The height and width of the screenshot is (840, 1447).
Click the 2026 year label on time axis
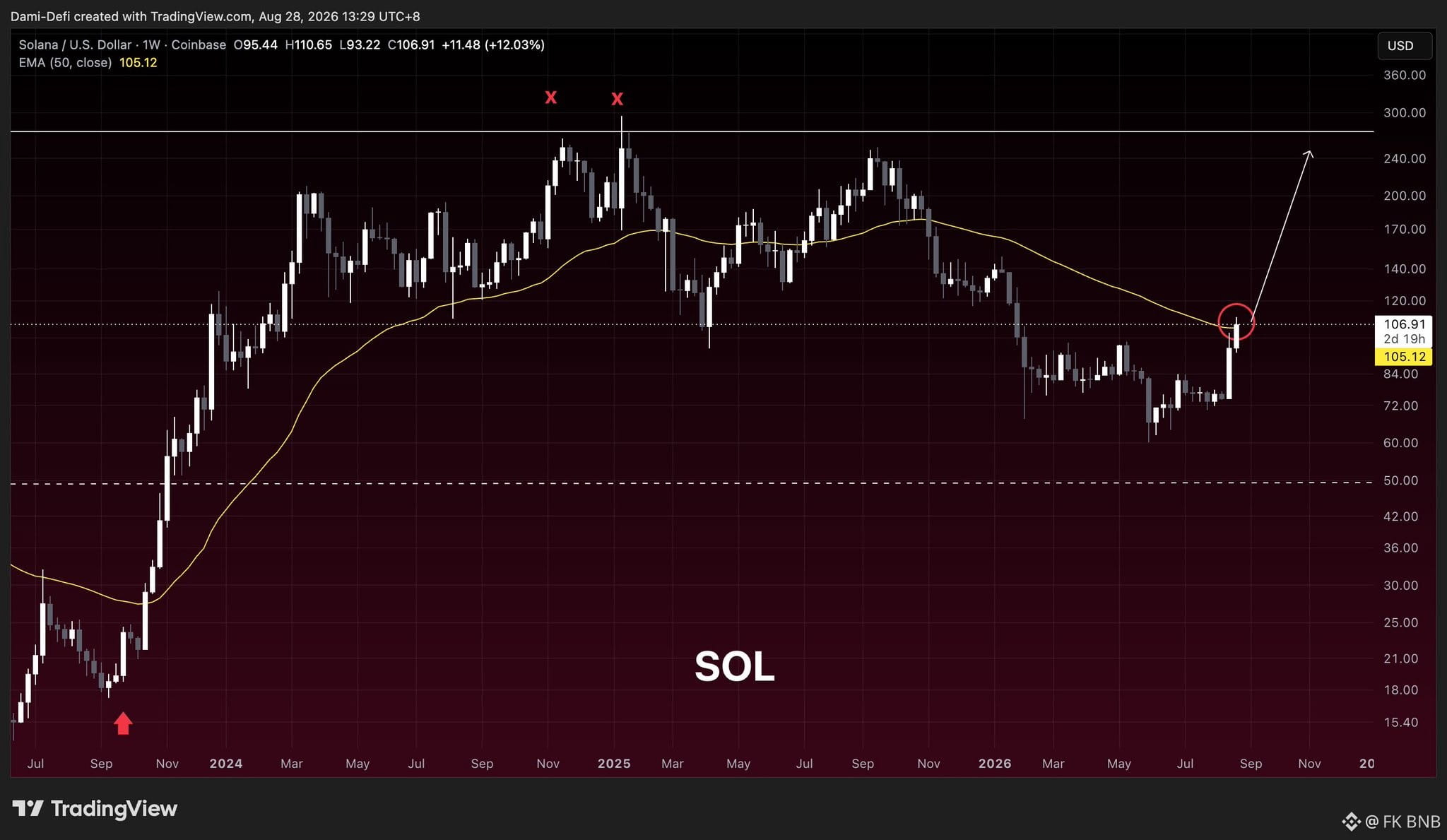click(x=995, y=764)
